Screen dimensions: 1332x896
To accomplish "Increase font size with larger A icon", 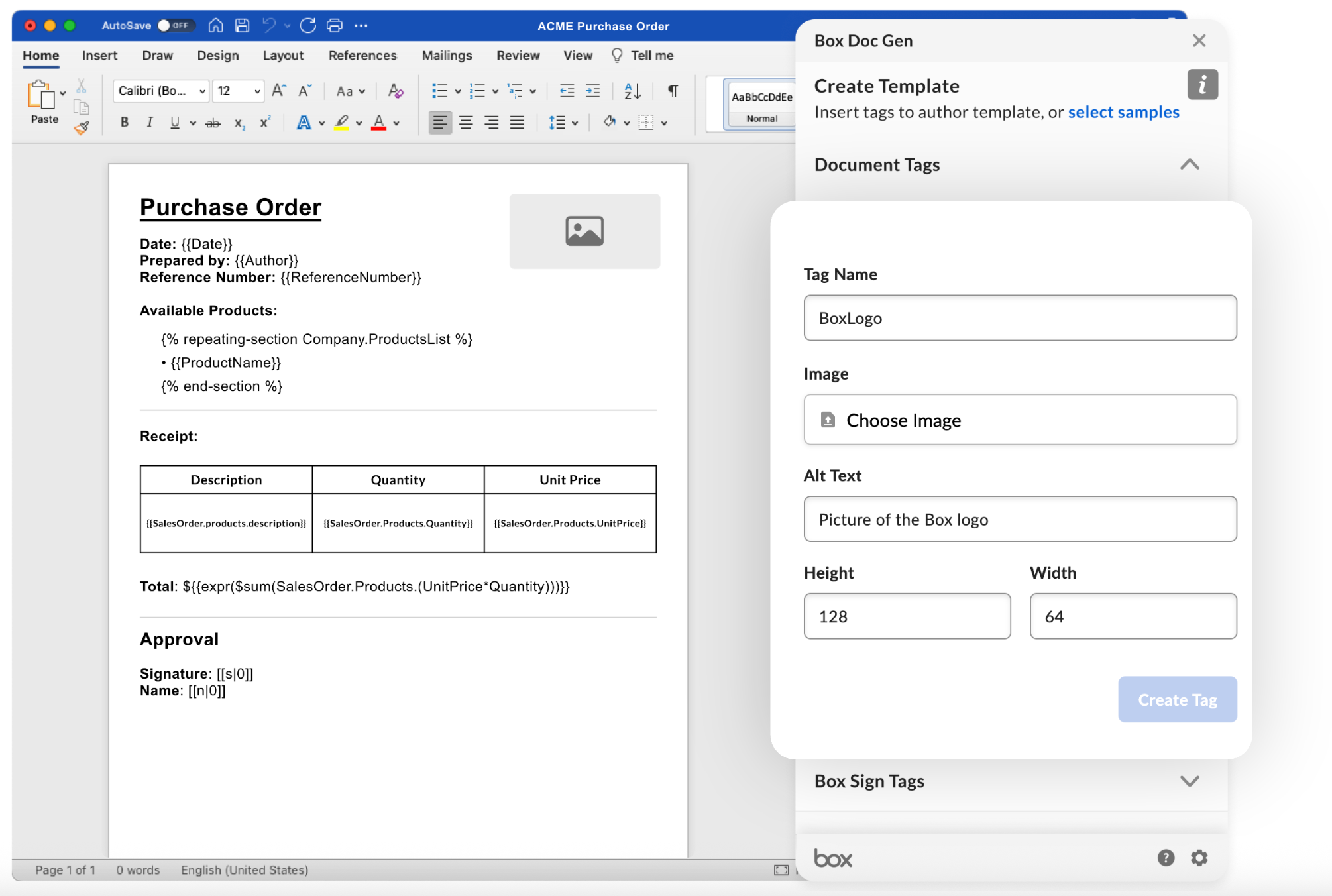I will [279, 91].
